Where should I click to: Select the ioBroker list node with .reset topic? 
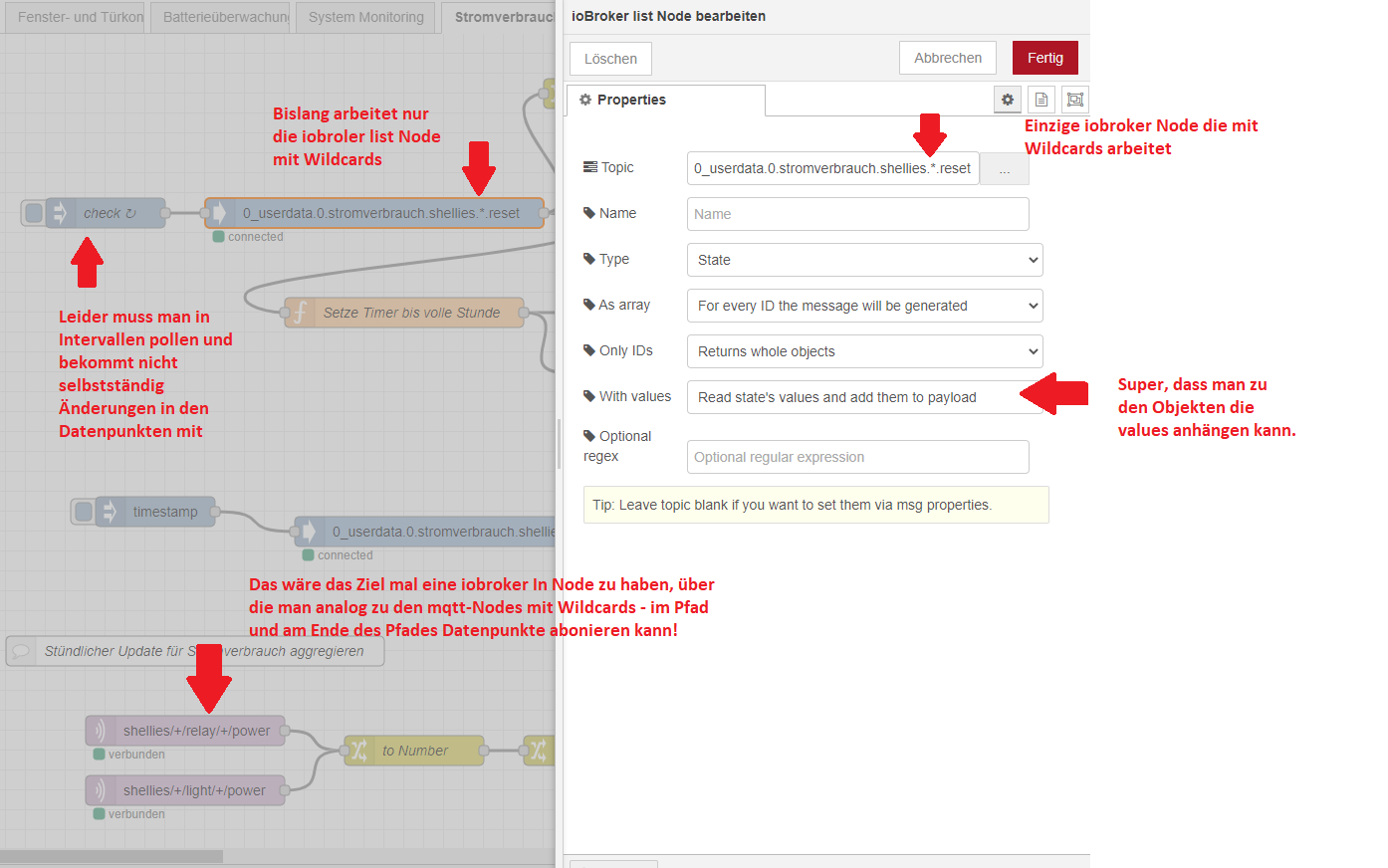click(374, 213)
